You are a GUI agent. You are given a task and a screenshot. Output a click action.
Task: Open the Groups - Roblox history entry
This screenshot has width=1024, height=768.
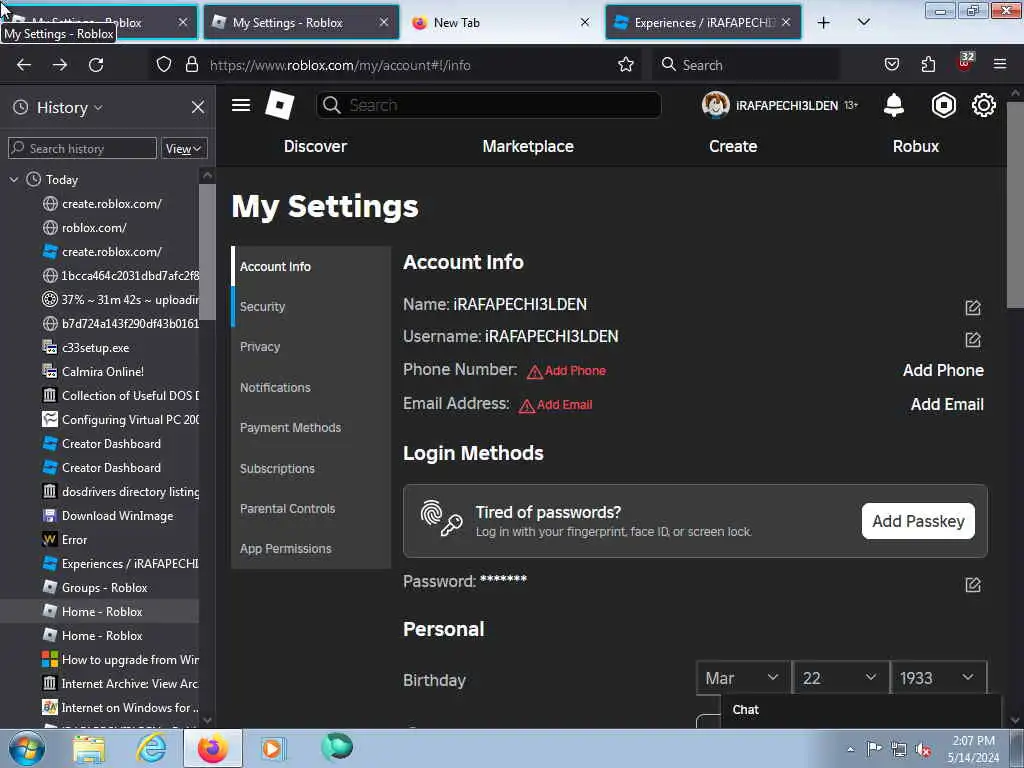tap(104, 588)
